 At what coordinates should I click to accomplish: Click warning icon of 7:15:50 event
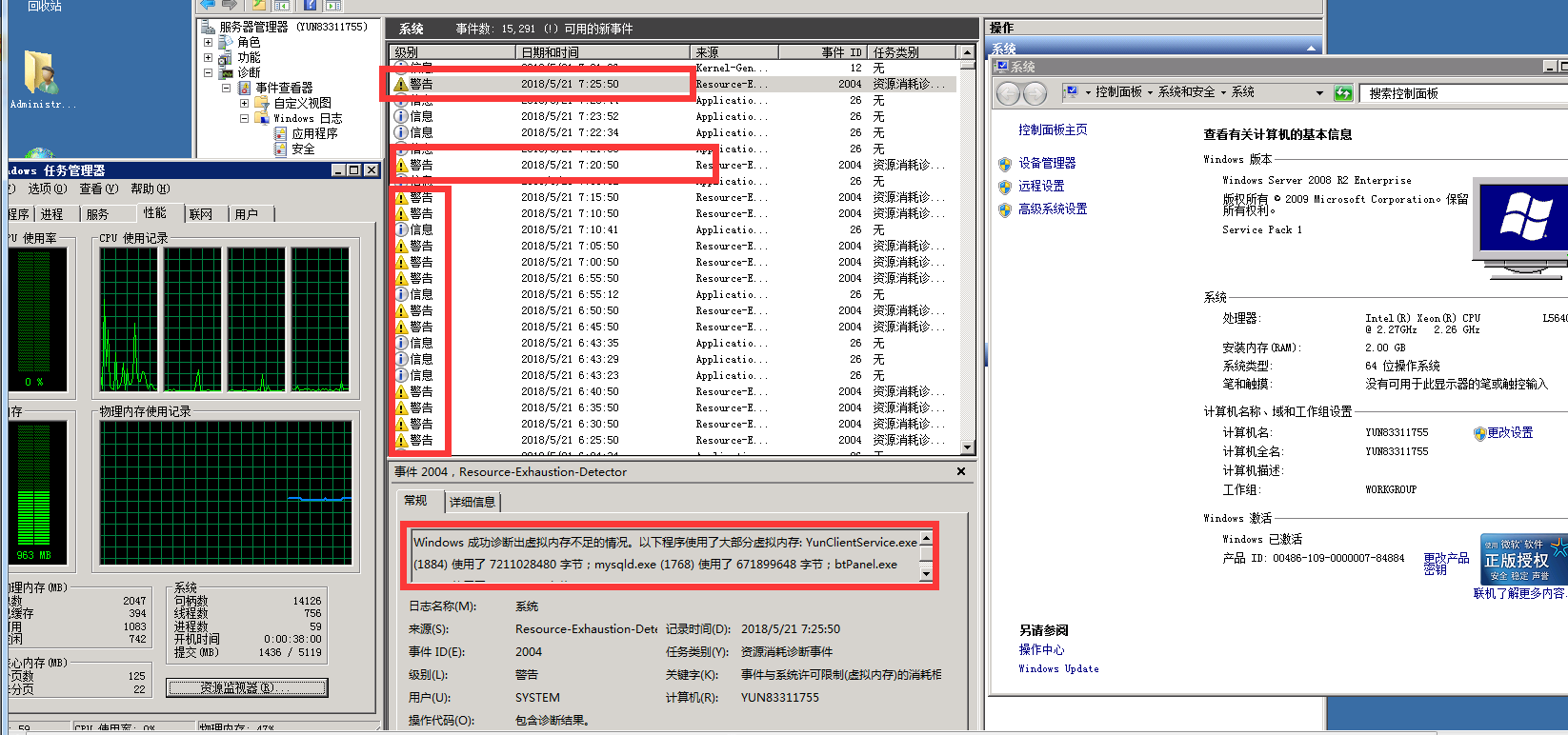pyautogui.click(x=401, y=197)
